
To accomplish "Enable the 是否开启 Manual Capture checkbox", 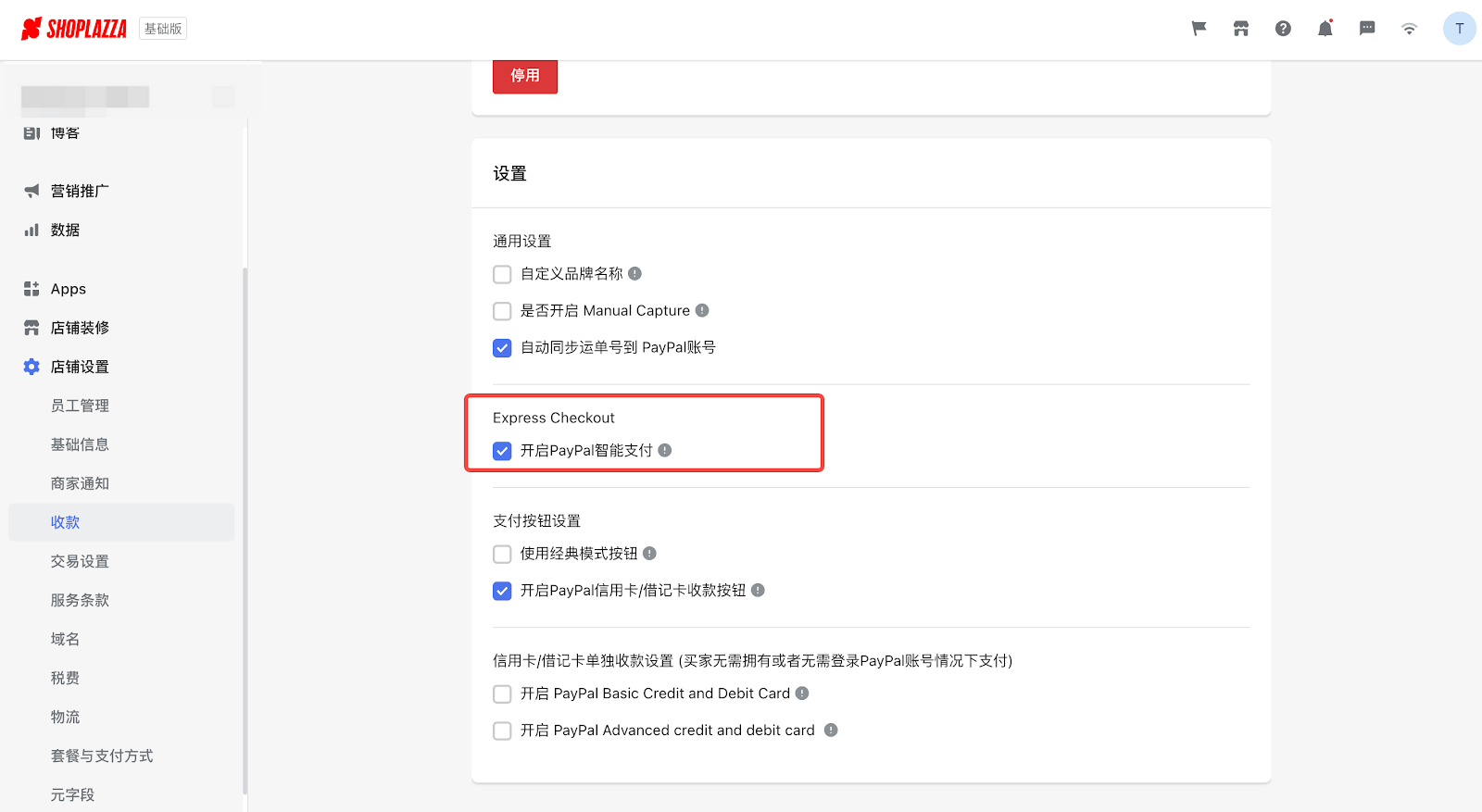I will (x=502, y=311).
